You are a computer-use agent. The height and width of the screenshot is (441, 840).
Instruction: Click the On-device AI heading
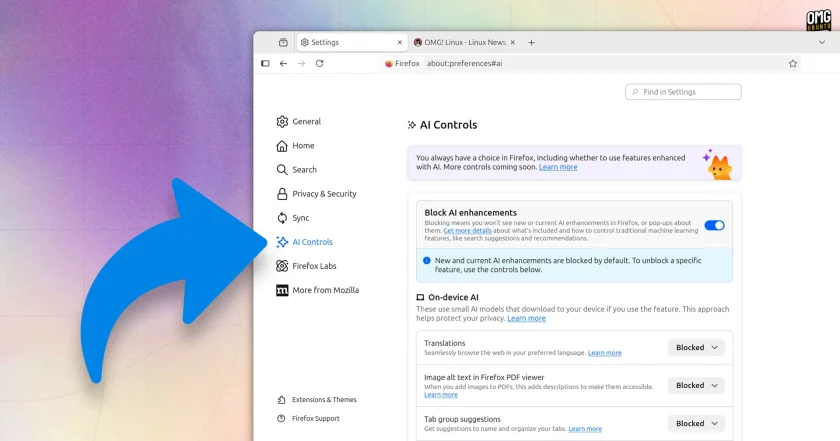pos(453,297)
